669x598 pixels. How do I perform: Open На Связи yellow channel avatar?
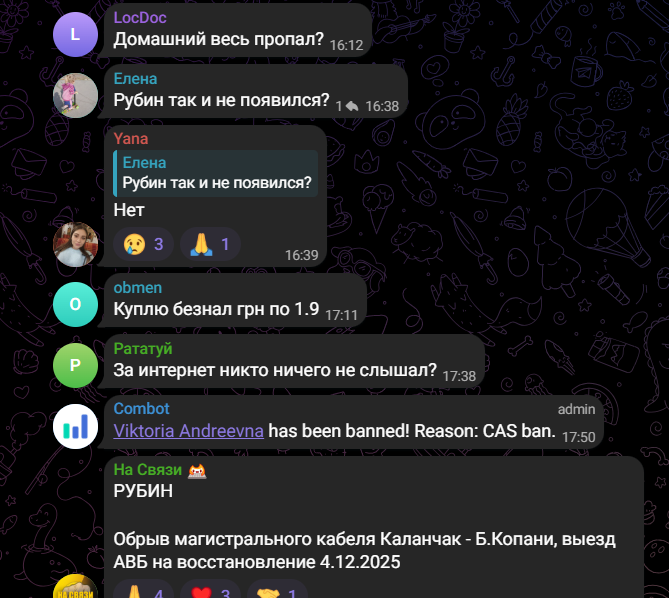click(x=76, y=589)
